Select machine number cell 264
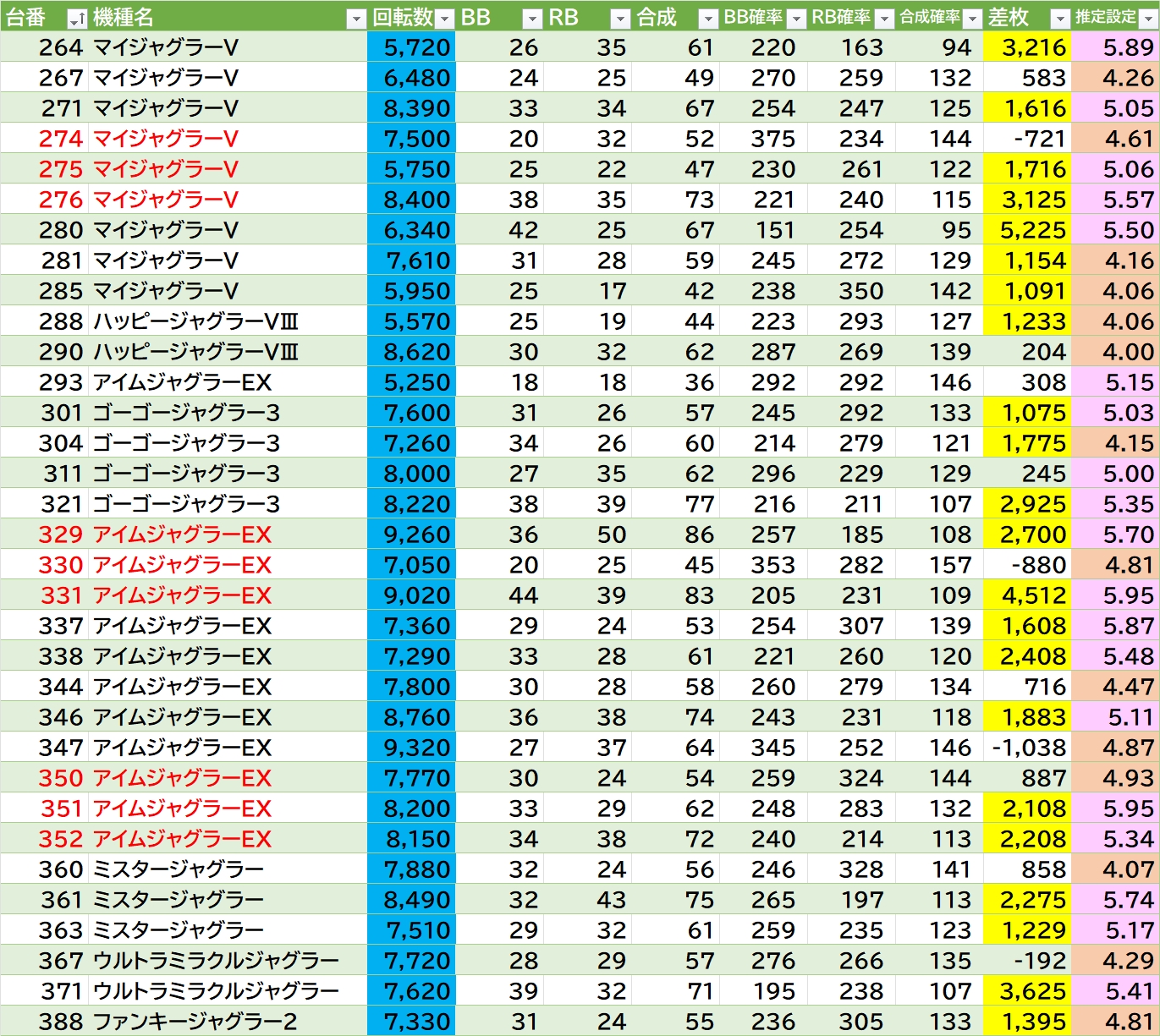The image size is (1160, 1036). tap(44, 47)
